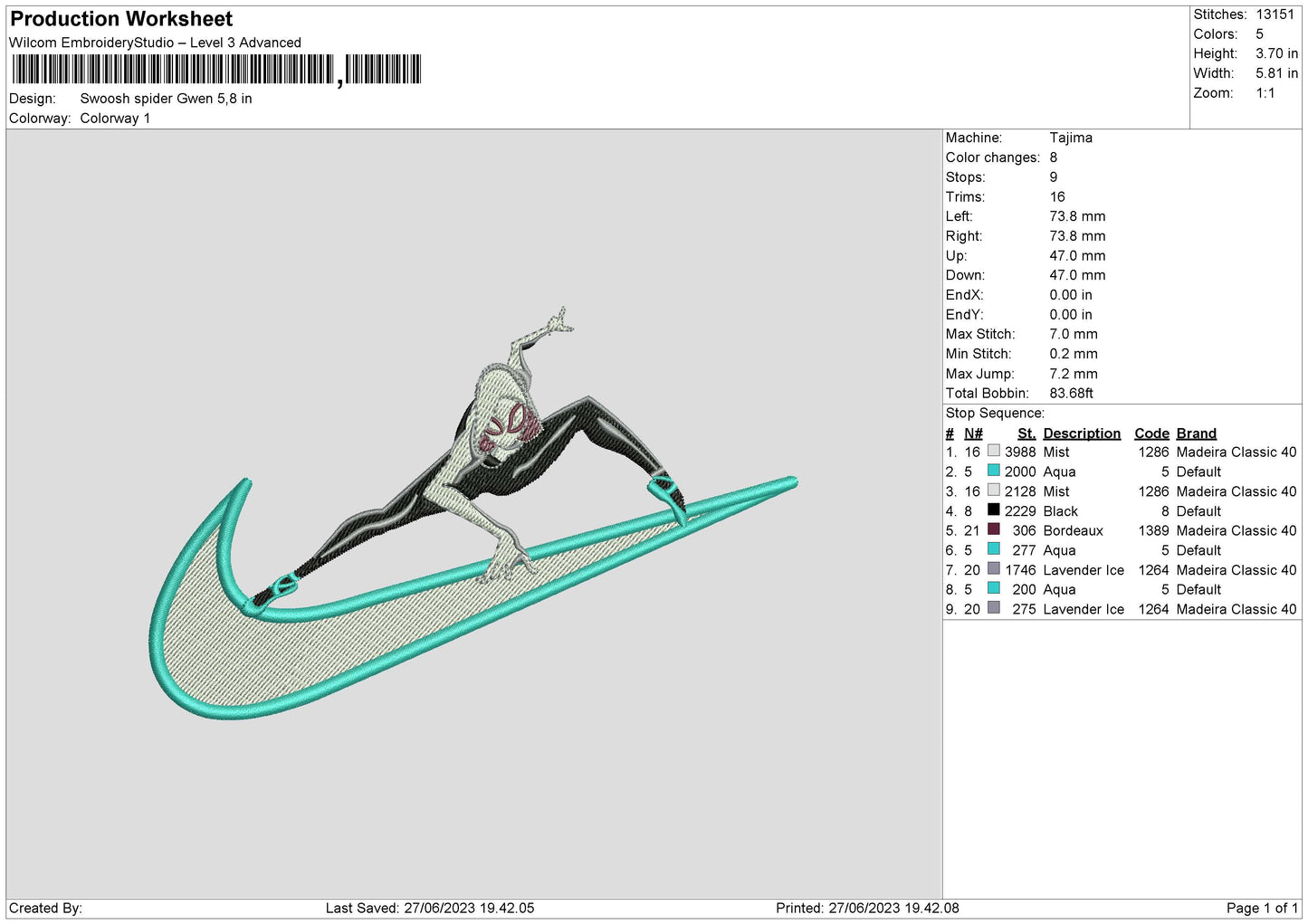The image size is (1308, 924).
Task: Click the Code column header
Action: tap(1151, 433)
